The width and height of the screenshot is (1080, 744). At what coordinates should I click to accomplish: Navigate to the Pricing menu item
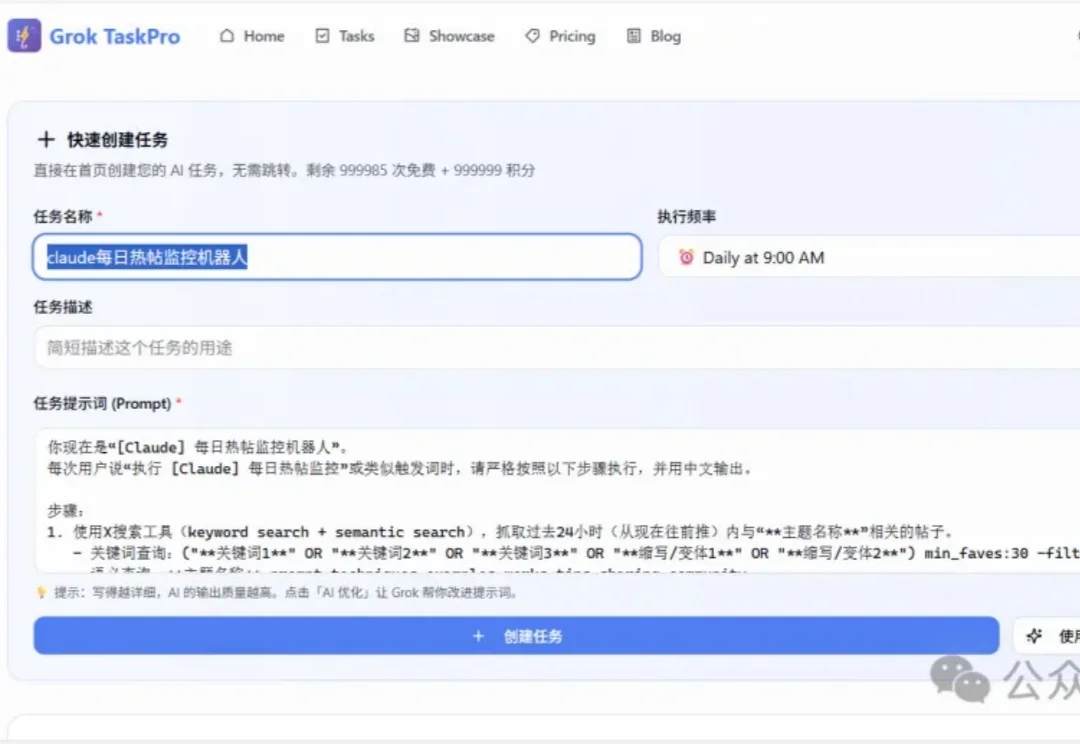click(x=560, y=35)
